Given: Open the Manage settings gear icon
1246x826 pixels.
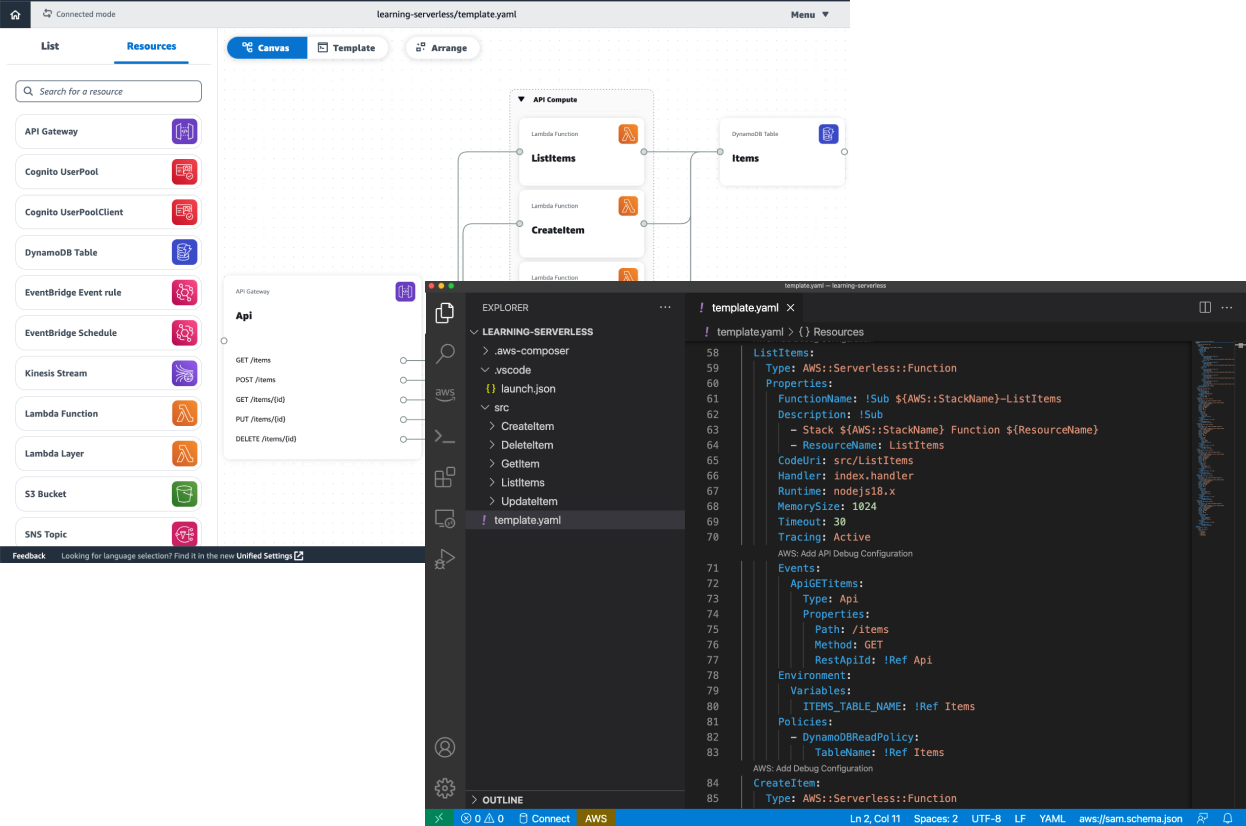Looking at the screenshot, I should pos(445,788).
